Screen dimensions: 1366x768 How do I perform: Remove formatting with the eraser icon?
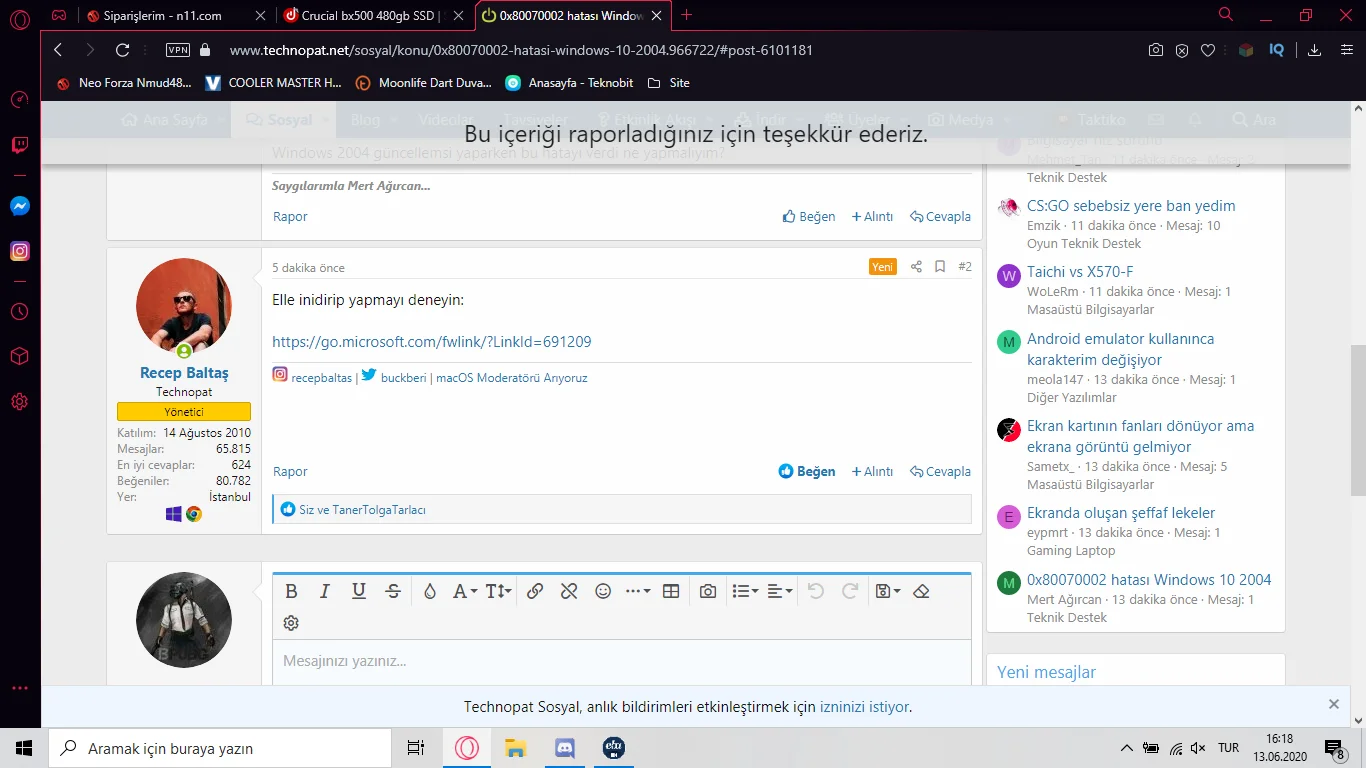click(x=921, y=591)
